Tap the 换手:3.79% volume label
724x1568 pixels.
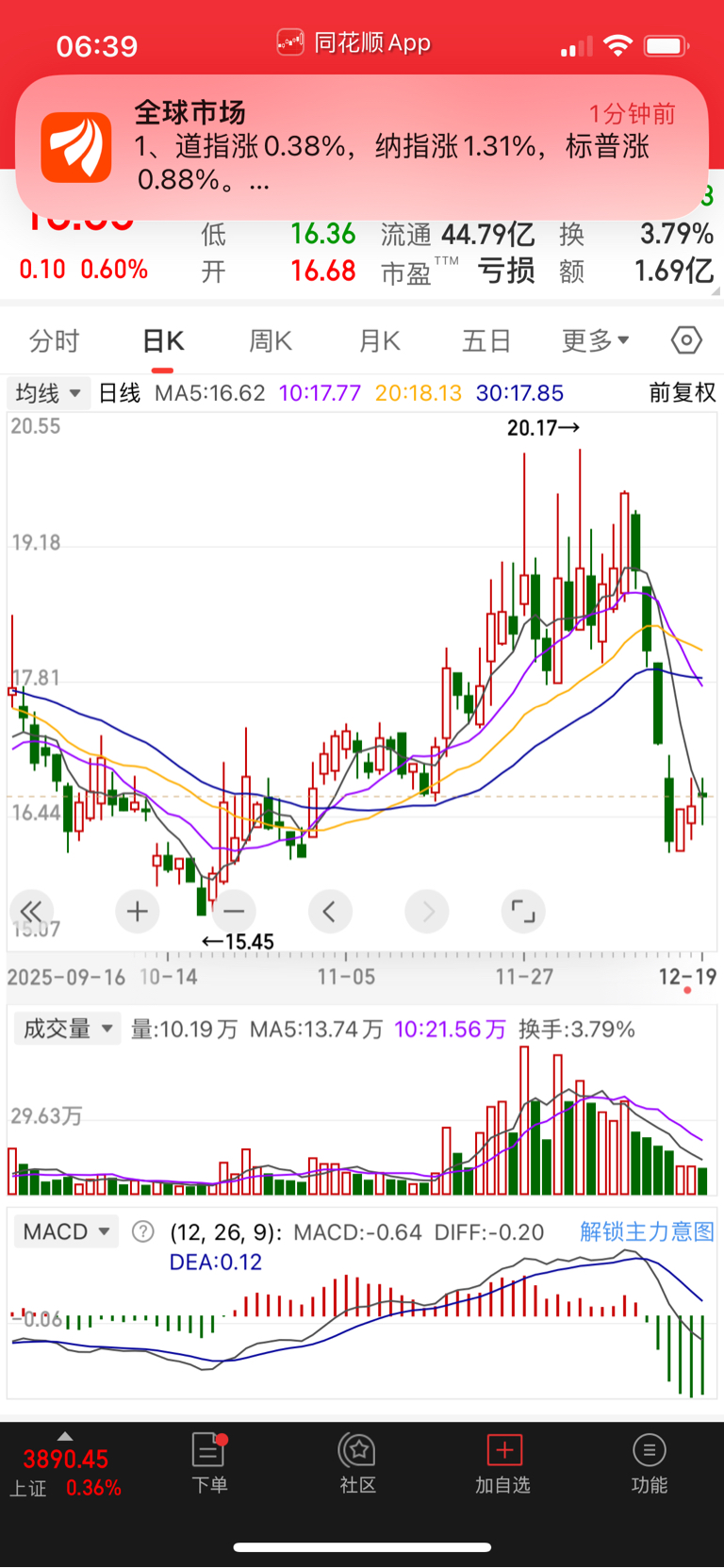pyautogui.click(x=577, y=1029)
